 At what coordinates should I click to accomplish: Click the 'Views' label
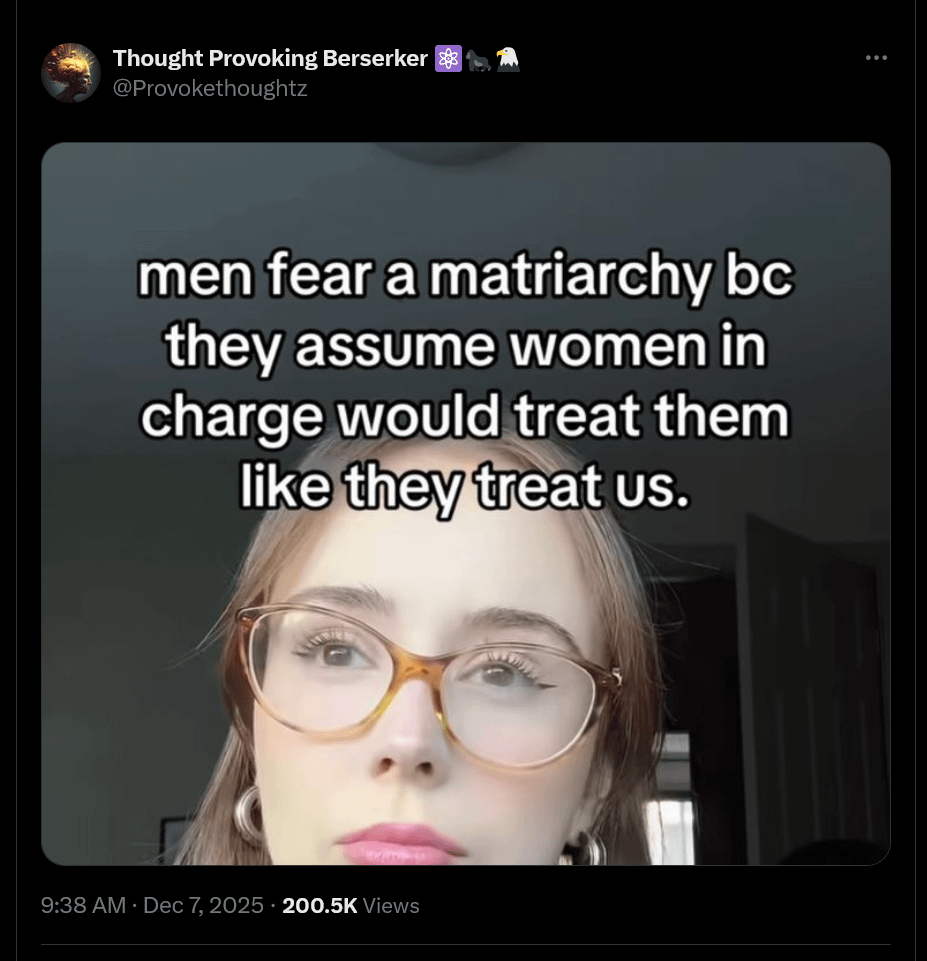click(x=391, y=905)
